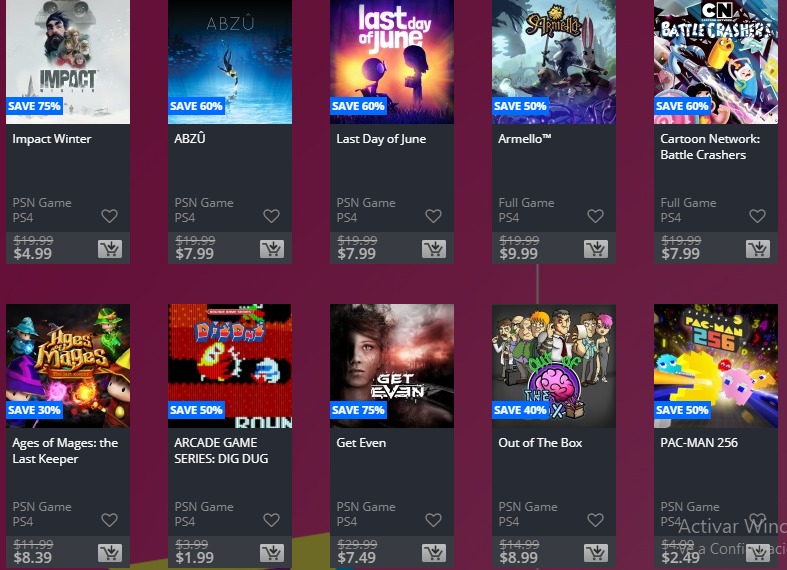The height and width of the screenshot is (570, 787).
Task: Add Cartoon Network: Battle Crashers to cart
Action: coord(758,249)
